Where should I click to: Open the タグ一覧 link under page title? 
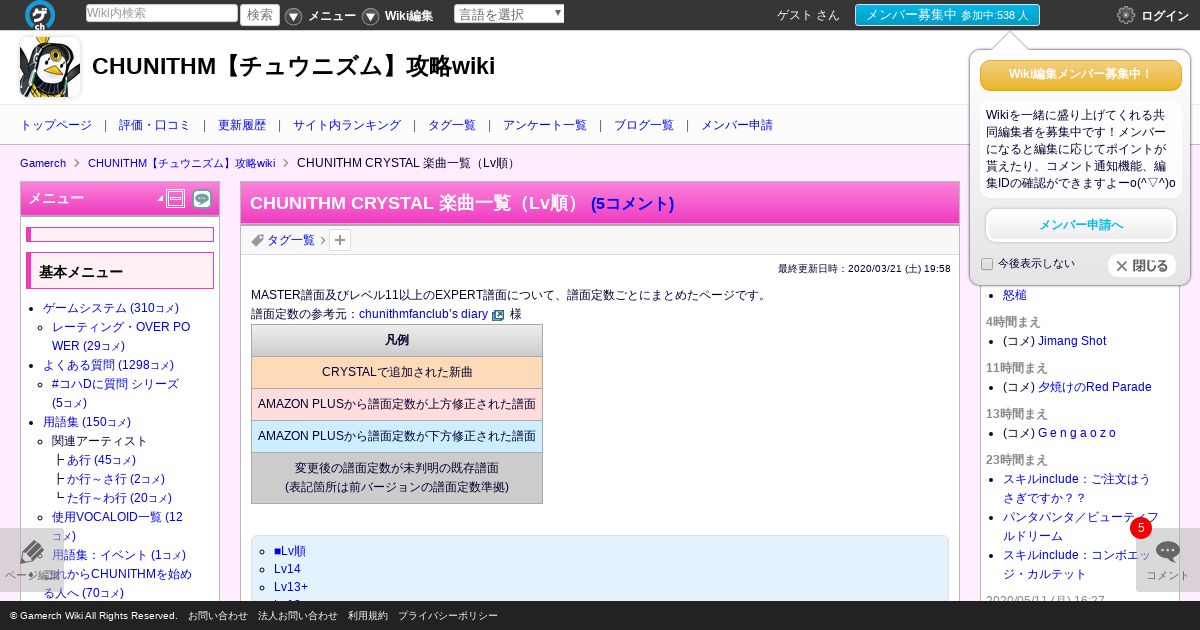(x=291, y=240)
